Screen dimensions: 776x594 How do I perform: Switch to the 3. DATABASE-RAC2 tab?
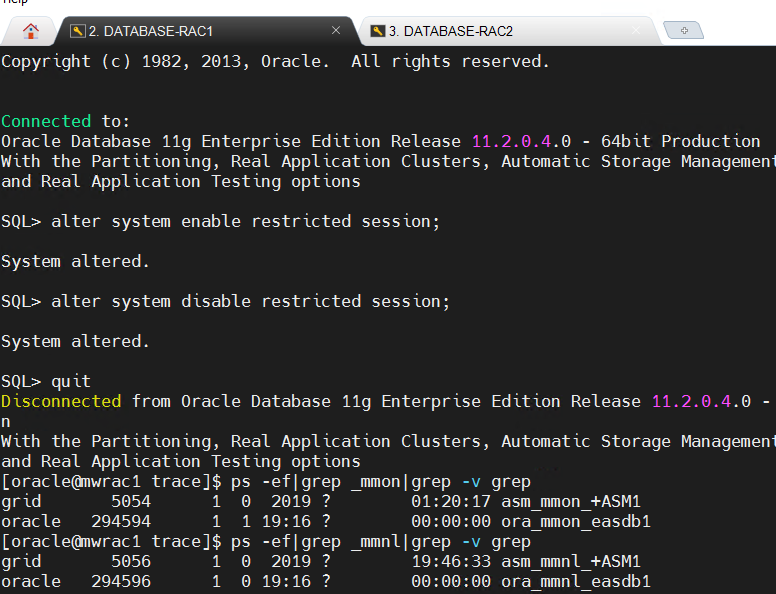[450, 31]
